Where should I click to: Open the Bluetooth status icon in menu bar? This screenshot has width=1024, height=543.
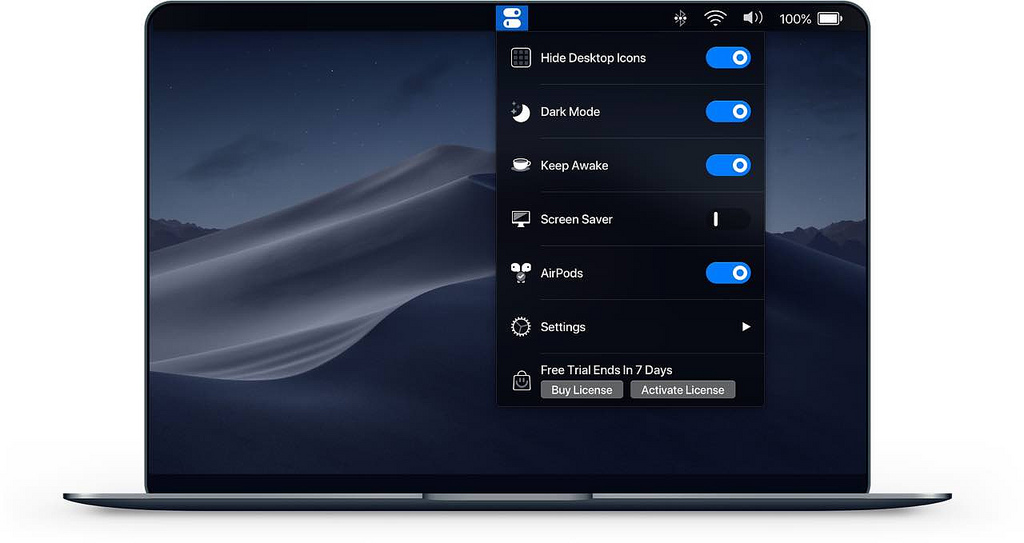click(680, 18)
